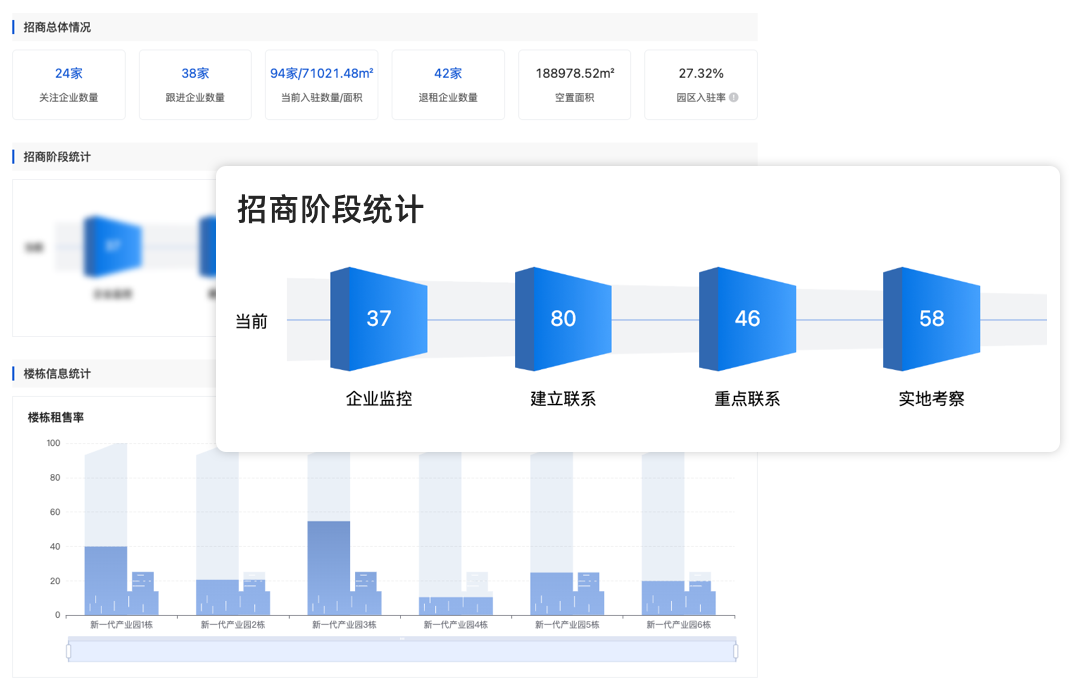Toggle the 42家 退租企业数量 stat card
Screen dimensions: 1080x690
pyautogui.click(x=448, y=84)
